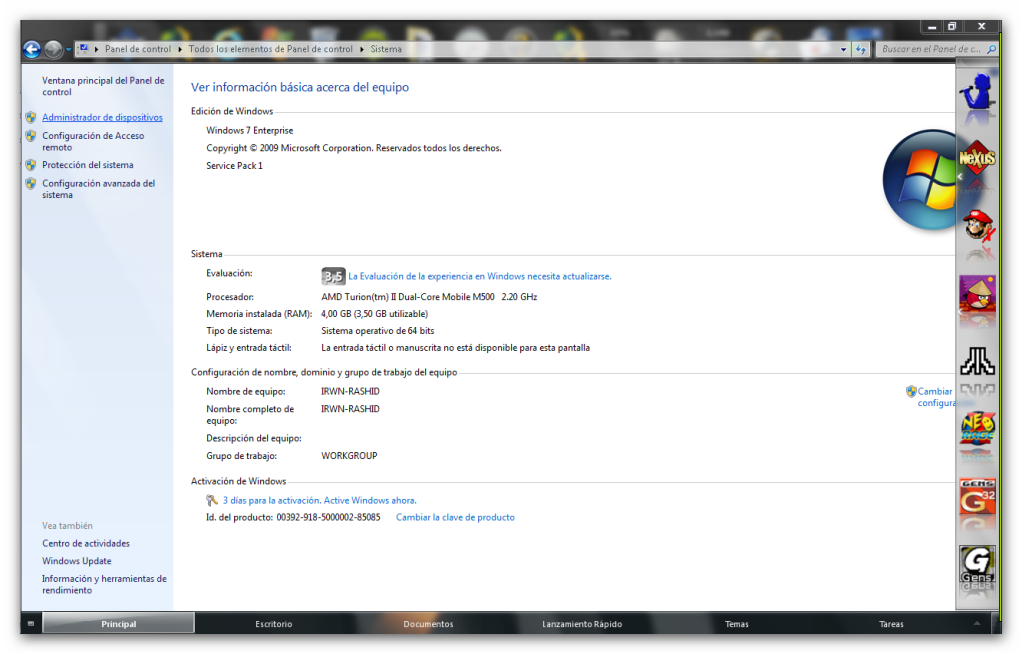
Task: Click the Sistema breadcrumb segment
Action: pos(386,49)
